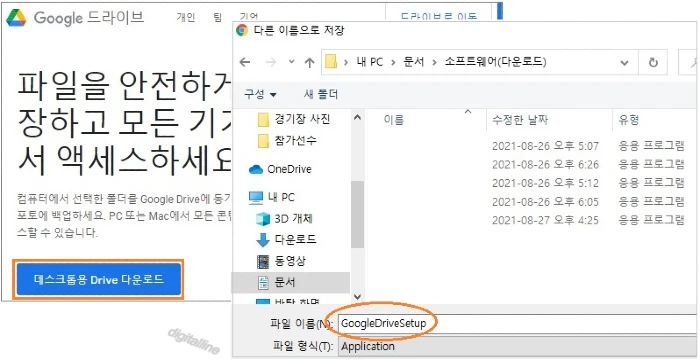Click the 소프트웨어(다운로드) breadcrumb
700x360 pixels.
point(496,62)
